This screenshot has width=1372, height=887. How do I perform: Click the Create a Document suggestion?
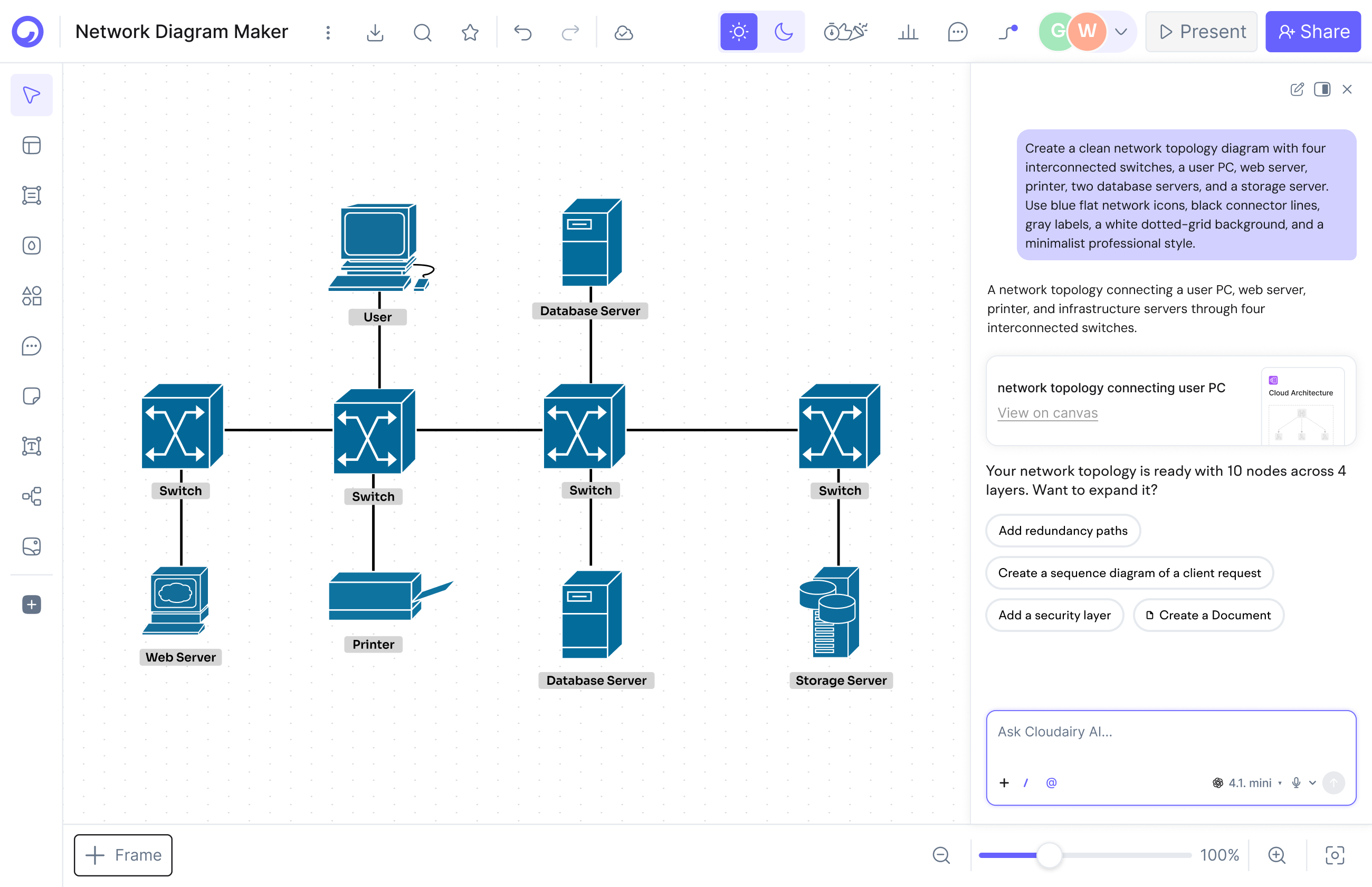pos(1208,615)
